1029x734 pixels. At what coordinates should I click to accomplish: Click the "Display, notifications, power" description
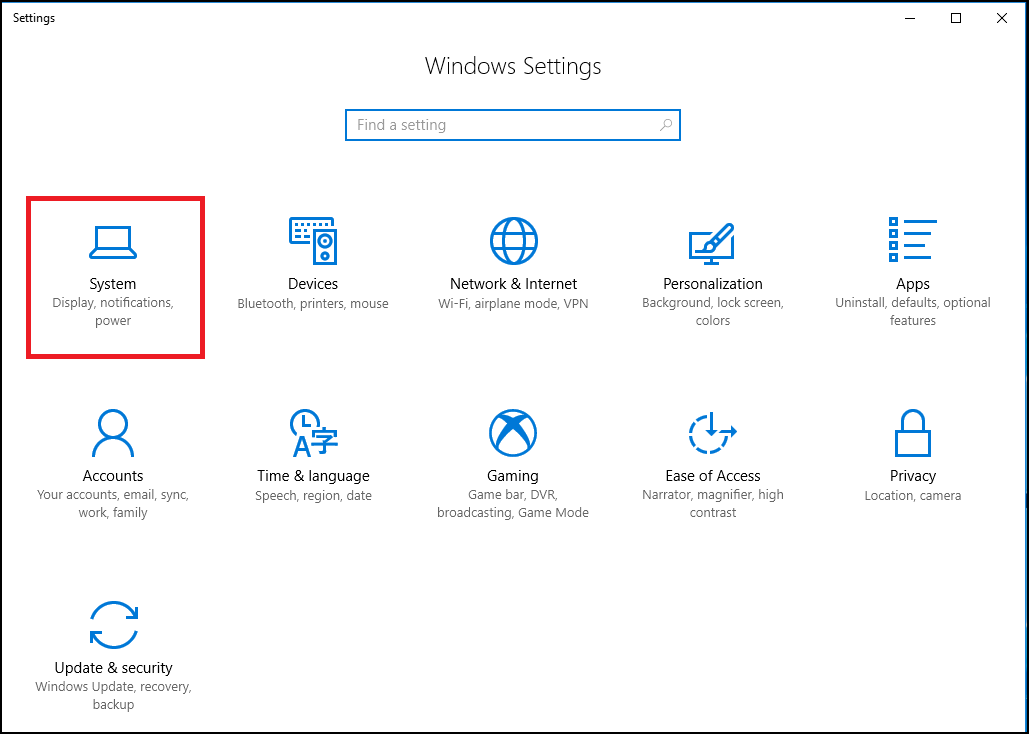(x=113, y=312)
